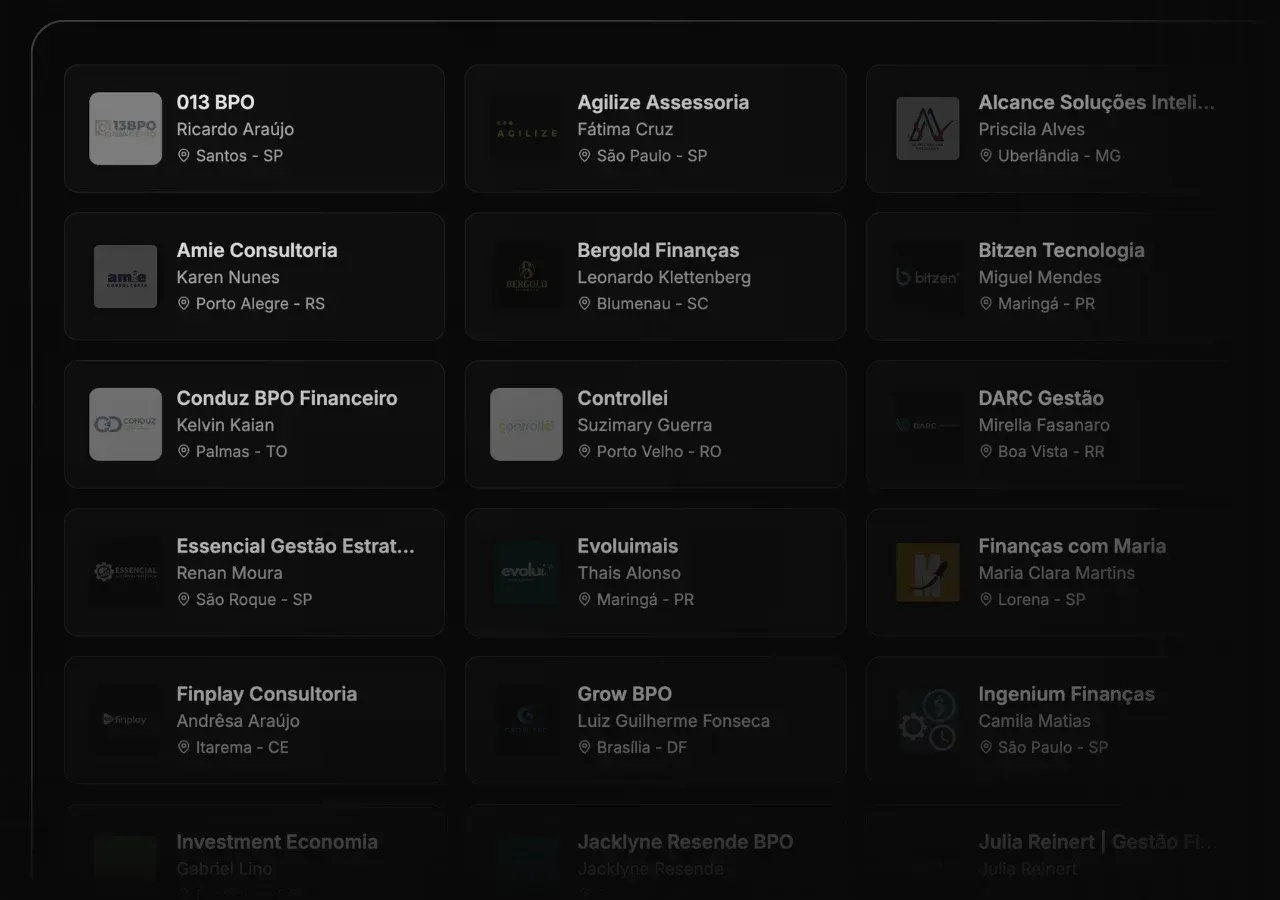Open the Conduz BPO Financeiro title
Viewport: 1280px width, 900px height.
287,398
